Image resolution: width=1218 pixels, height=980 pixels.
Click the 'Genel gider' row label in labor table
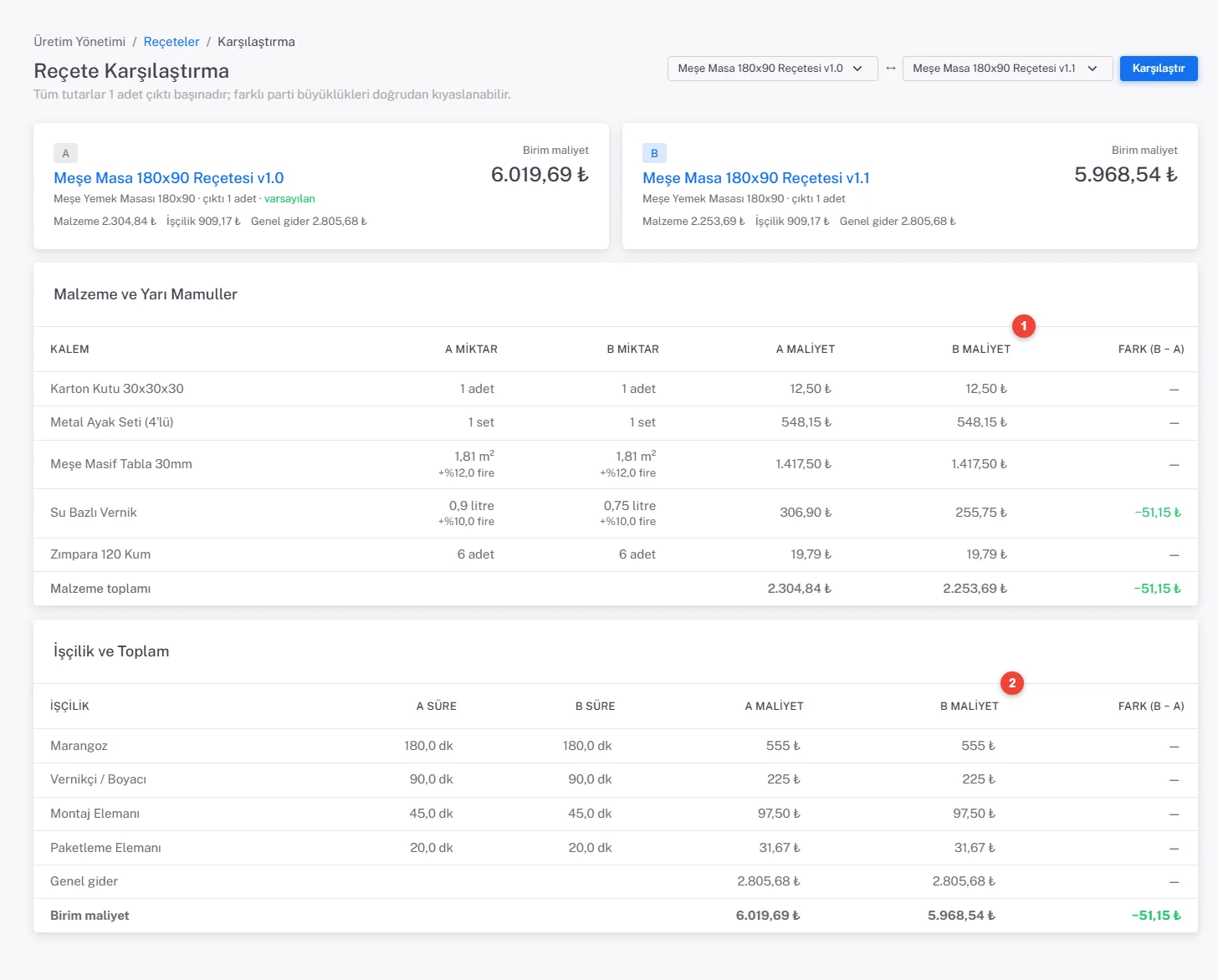click(84, 881)
